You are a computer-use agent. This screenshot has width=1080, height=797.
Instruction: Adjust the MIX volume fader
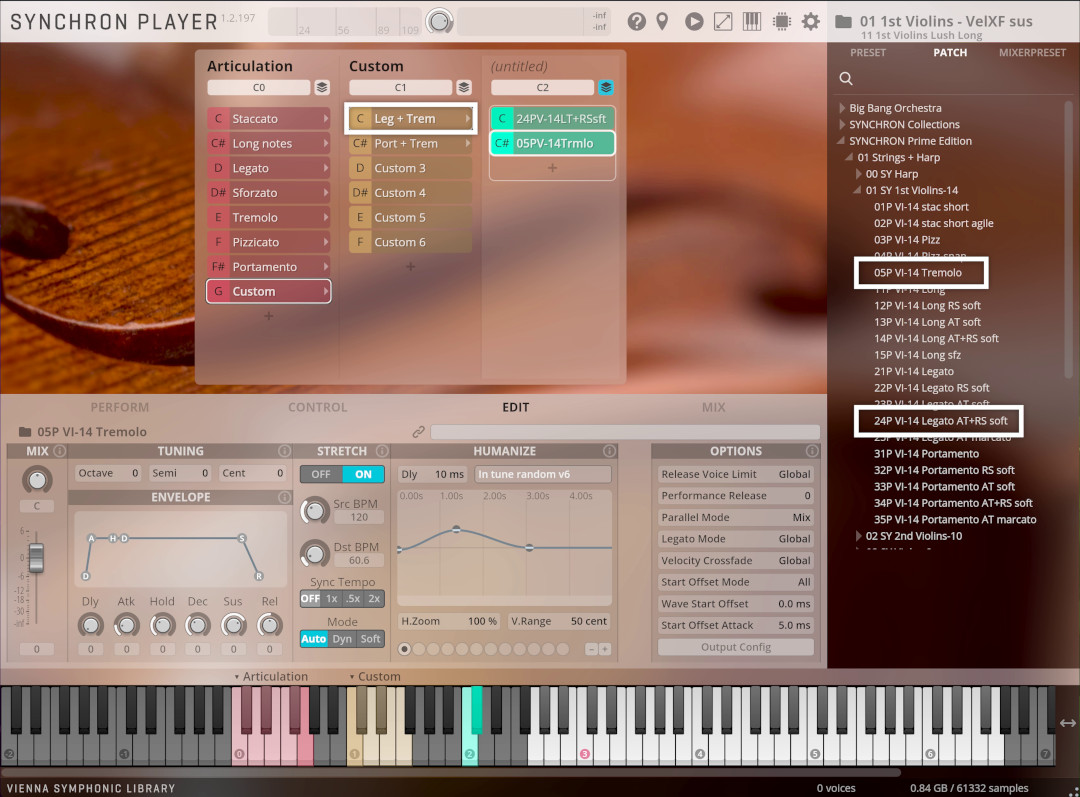[36, 557]
